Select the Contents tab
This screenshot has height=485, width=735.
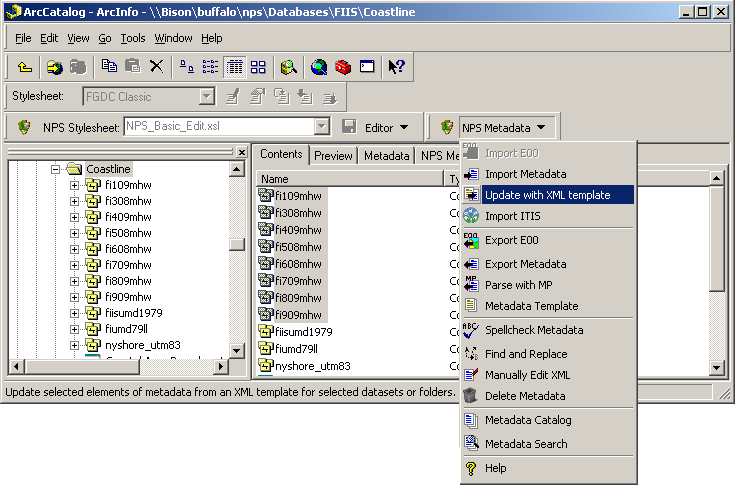pos(281,154)
